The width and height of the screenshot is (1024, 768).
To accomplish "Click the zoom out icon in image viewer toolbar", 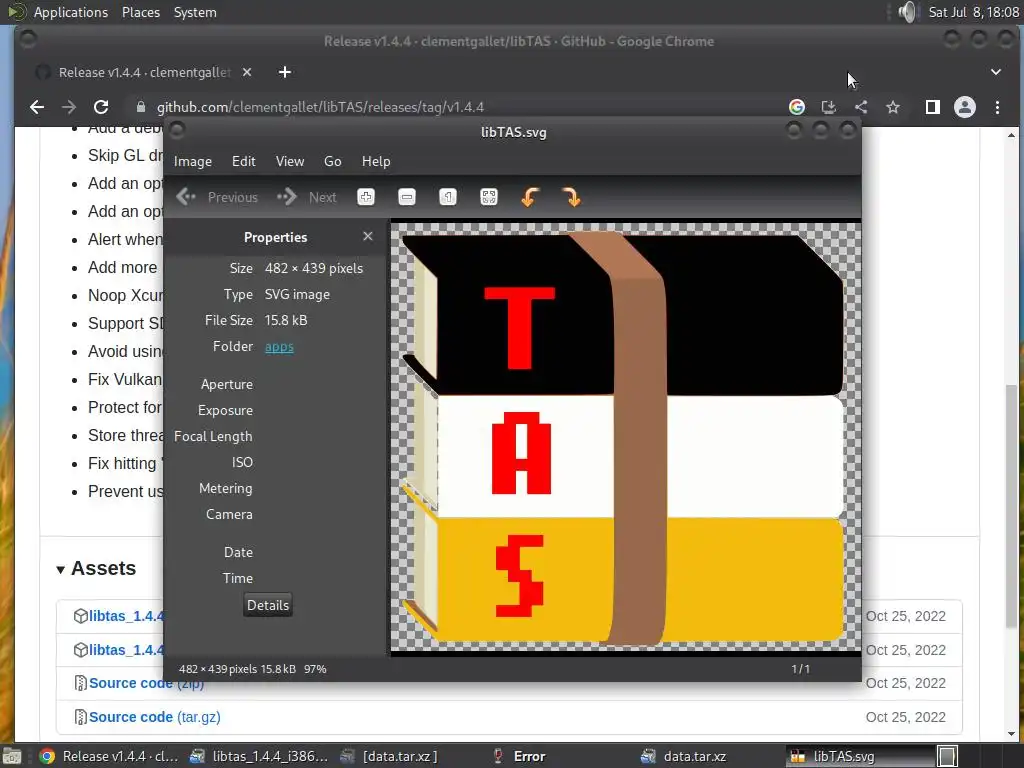I will point(407,197).
